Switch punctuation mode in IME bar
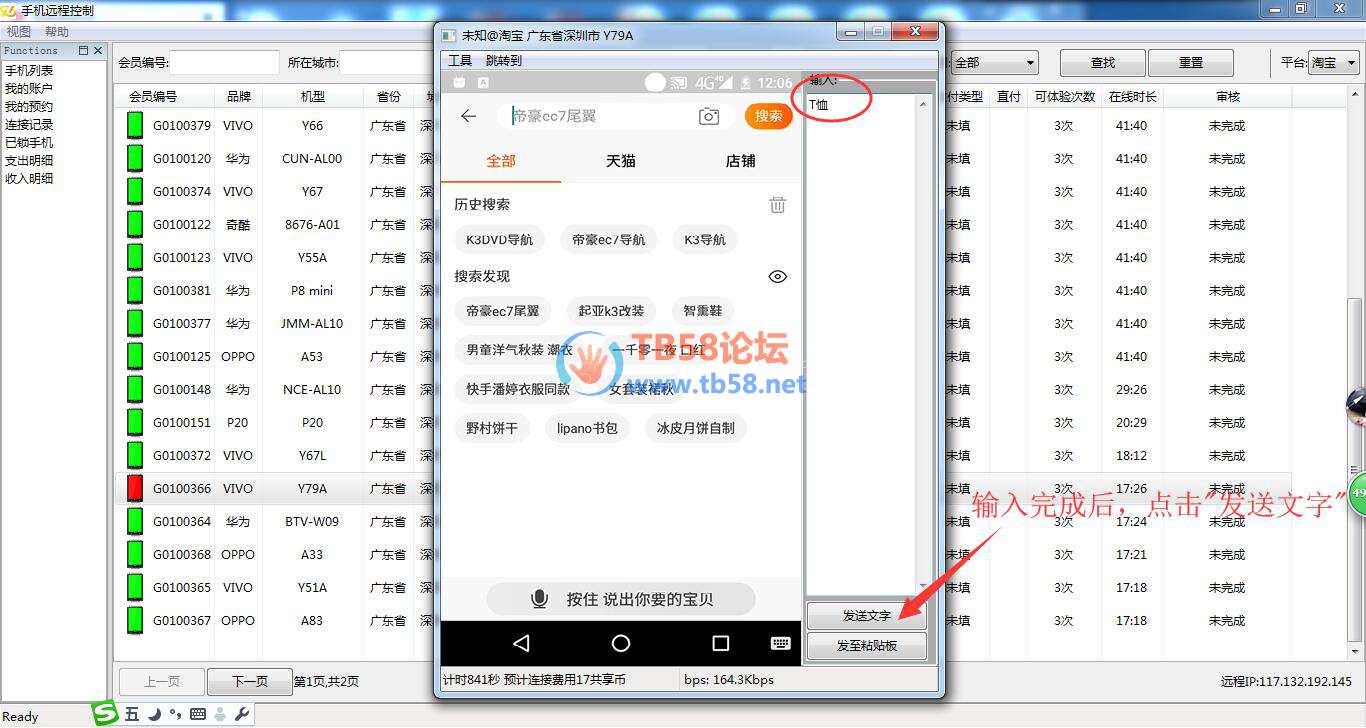Viewport: 1366px width, 728px height. [175, 714]
